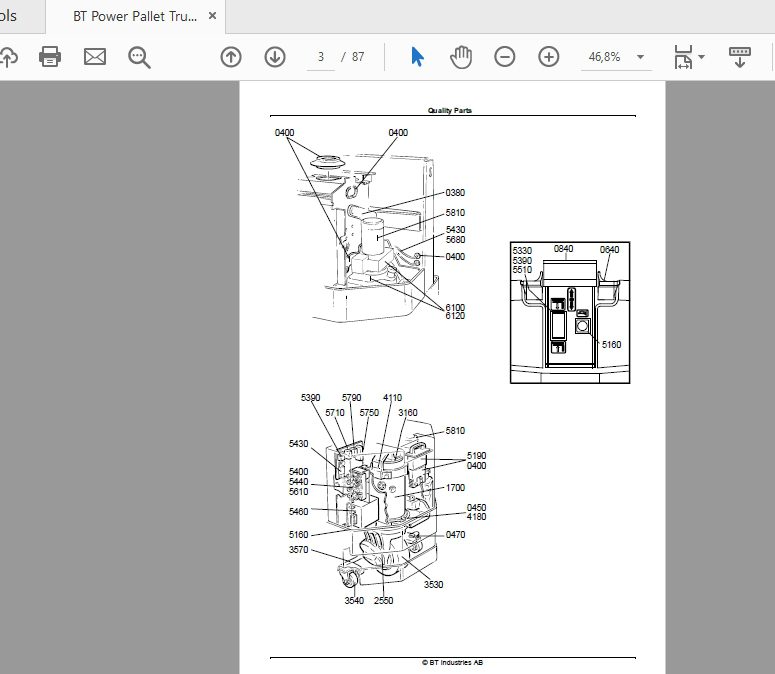This screenshot has width=775, height=674.
Task: Click the page number field showing 3
Action: click(321, 57)
